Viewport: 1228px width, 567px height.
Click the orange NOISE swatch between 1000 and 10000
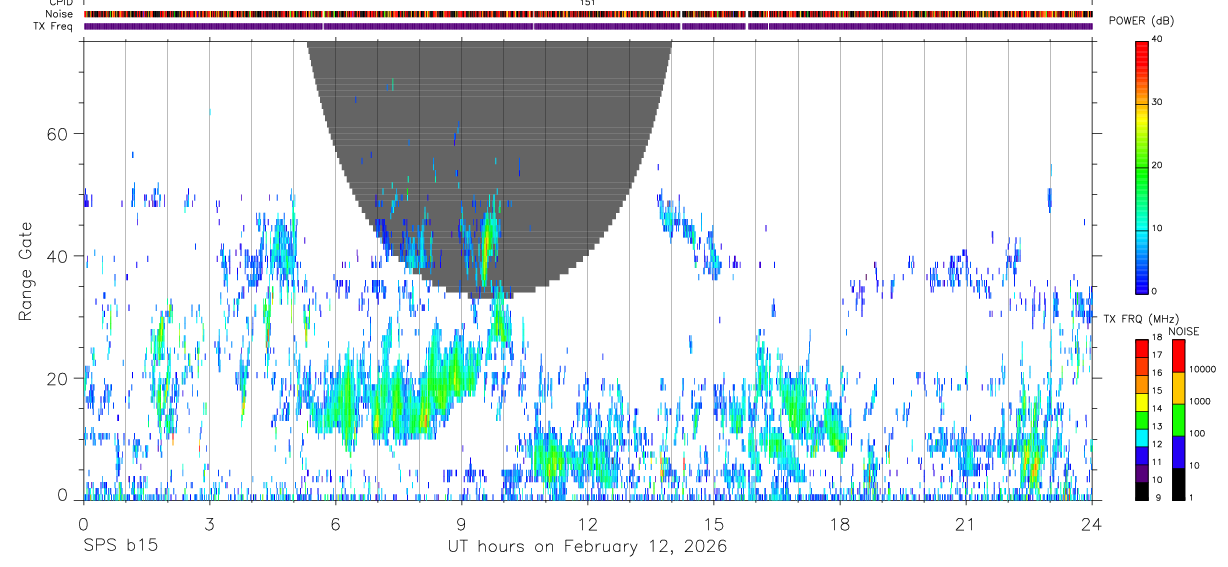point(1178,388)
